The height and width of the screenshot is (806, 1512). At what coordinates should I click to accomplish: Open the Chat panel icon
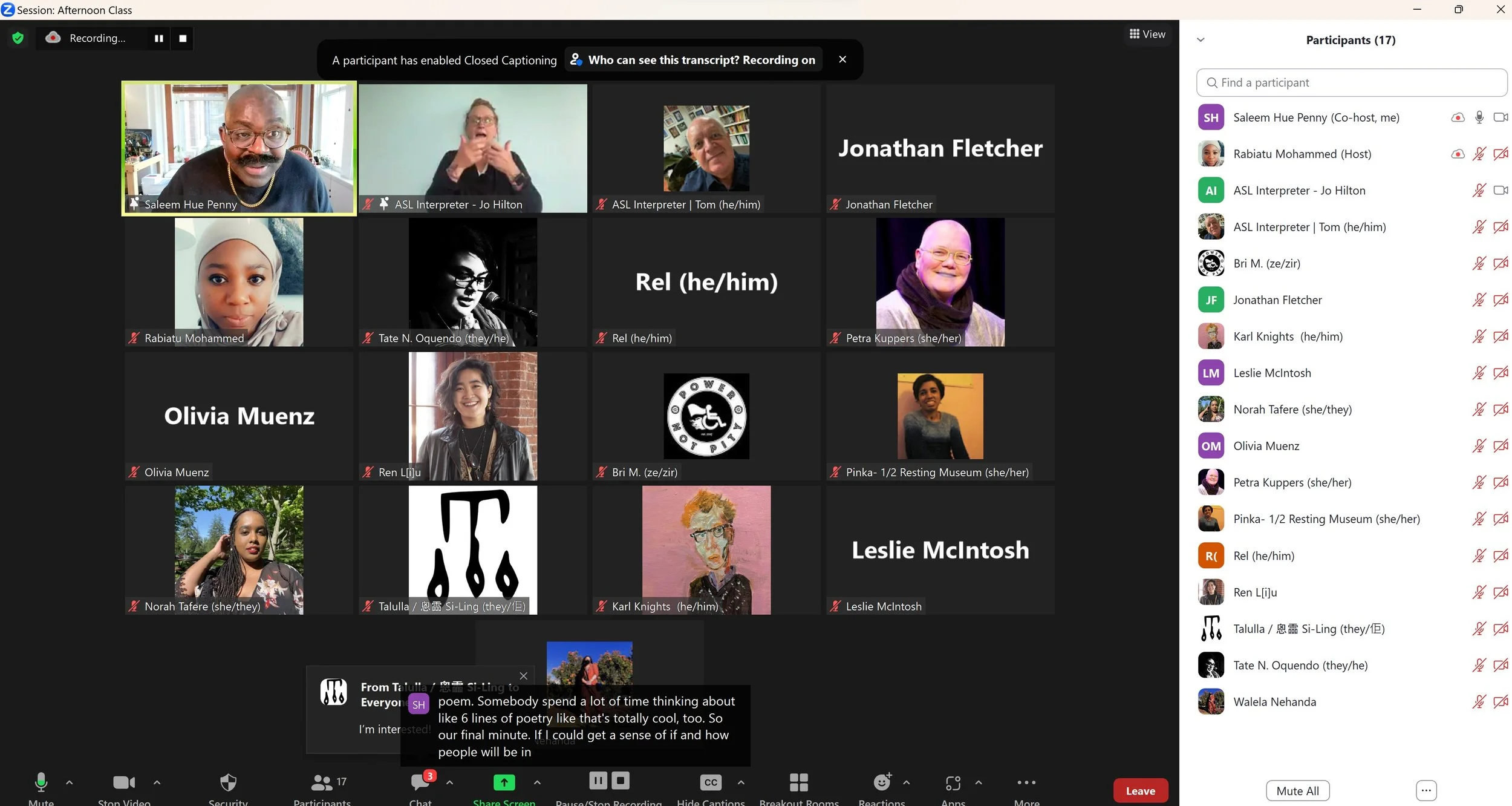(x=420, y=782)
